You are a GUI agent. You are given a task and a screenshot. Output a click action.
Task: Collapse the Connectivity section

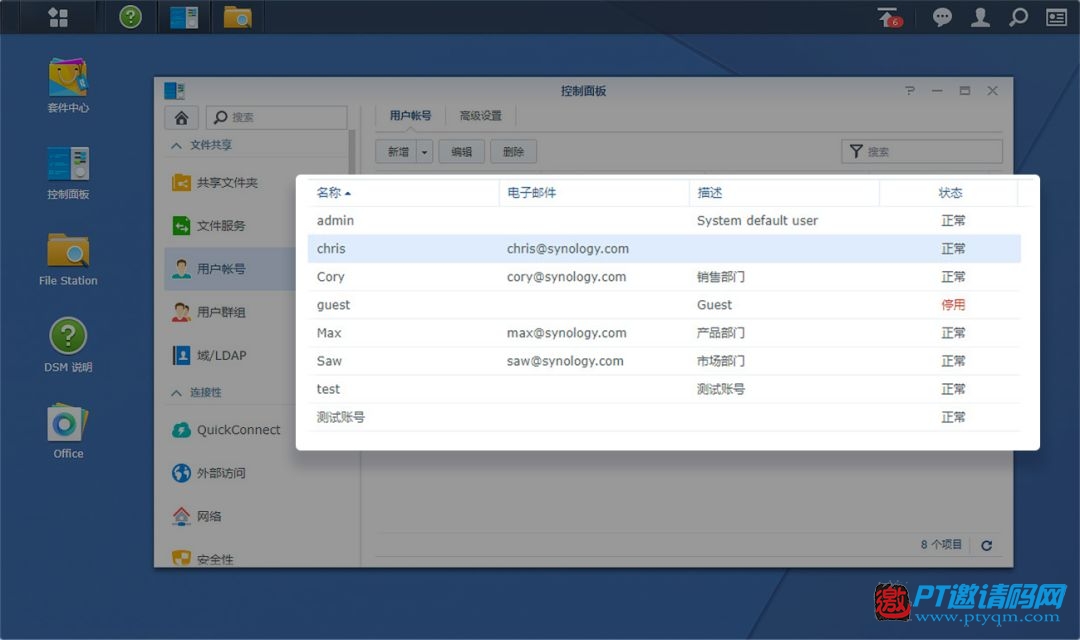(x=176, y=393)
